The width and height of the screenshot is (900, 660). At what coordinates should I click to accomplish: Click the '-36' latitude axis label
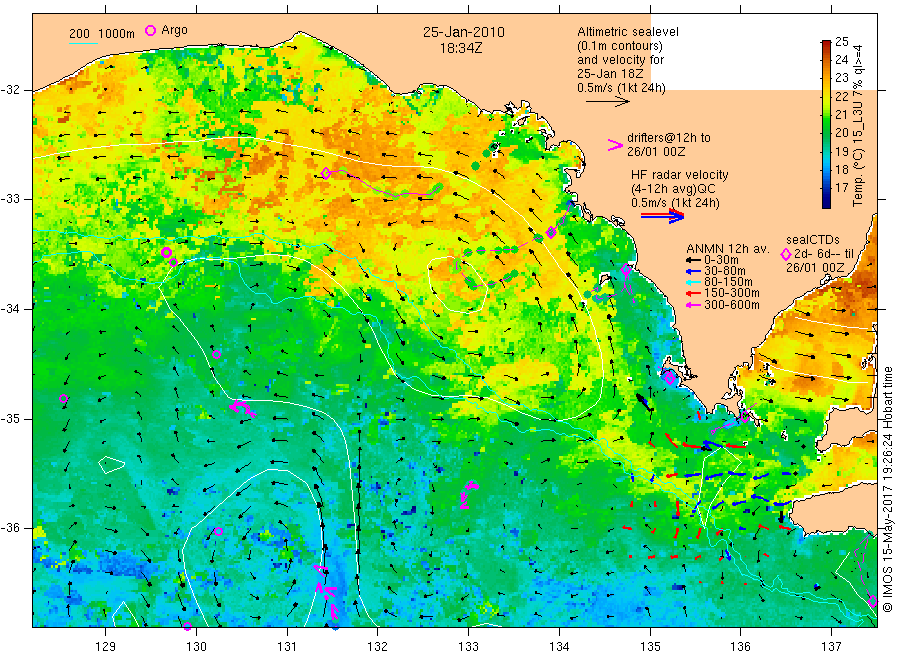coord(10,527)
